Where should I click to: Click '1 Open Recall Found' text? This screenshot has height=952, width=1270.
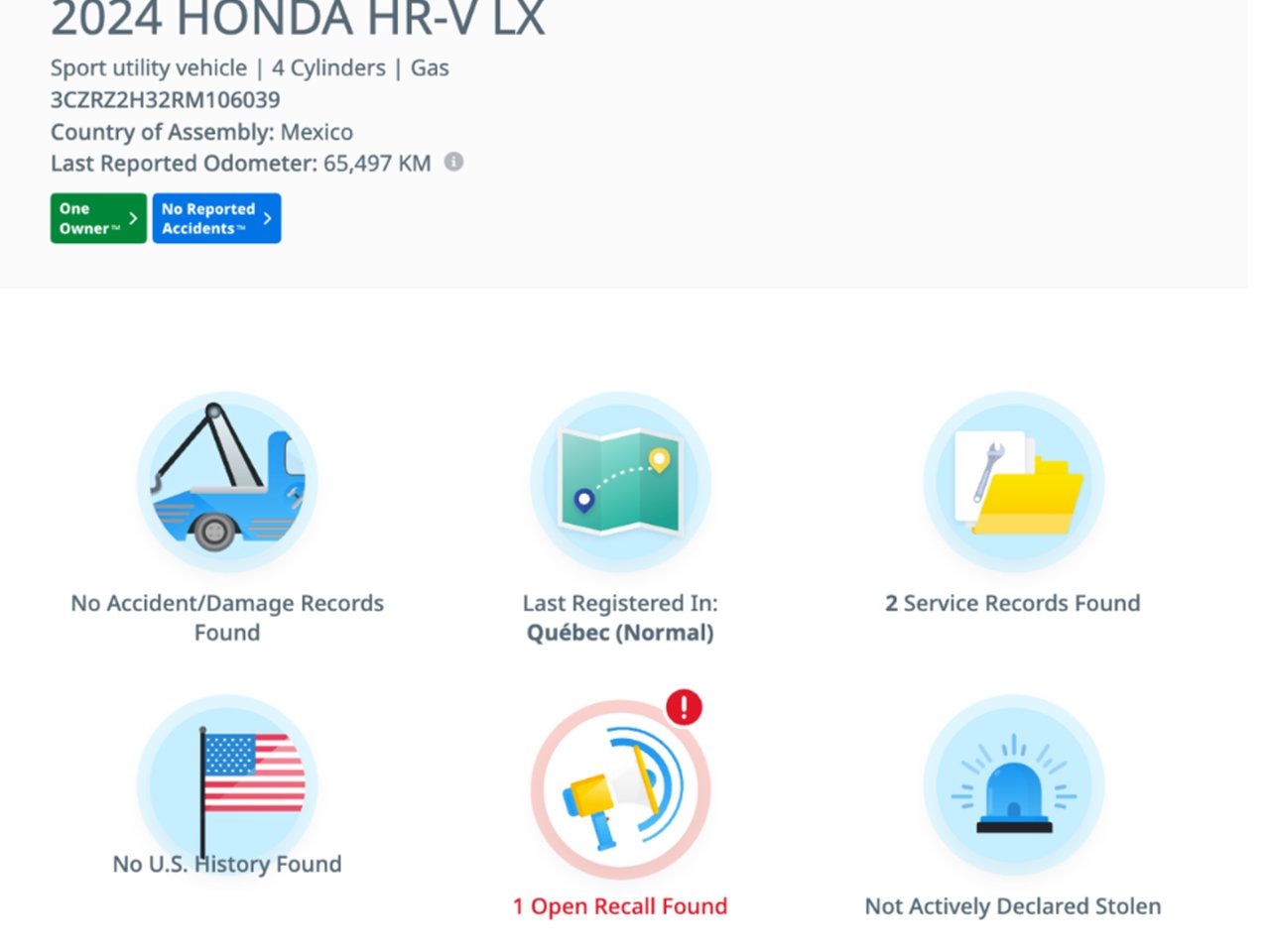coord(620,906)
